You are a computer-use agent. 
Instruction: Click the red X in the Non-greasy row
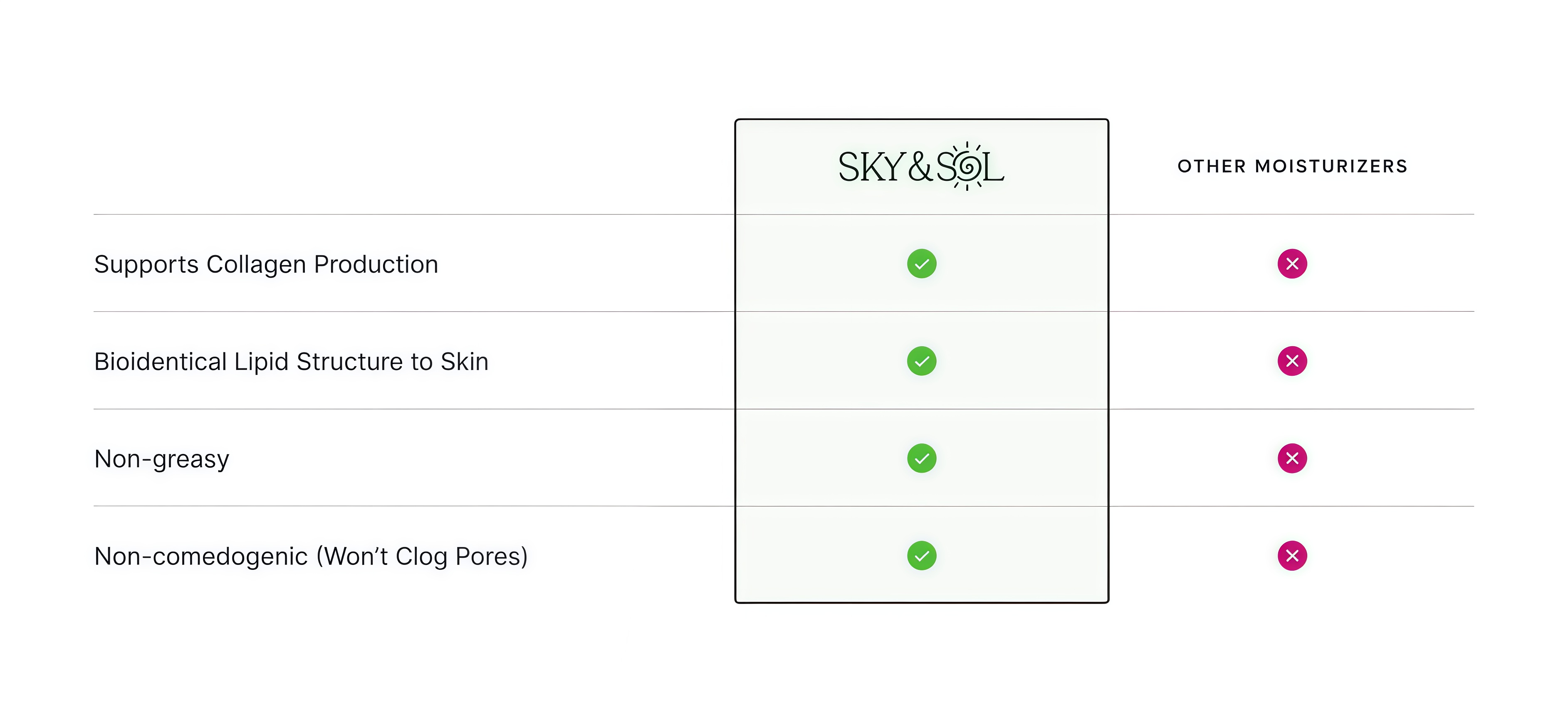(1292, 458)
